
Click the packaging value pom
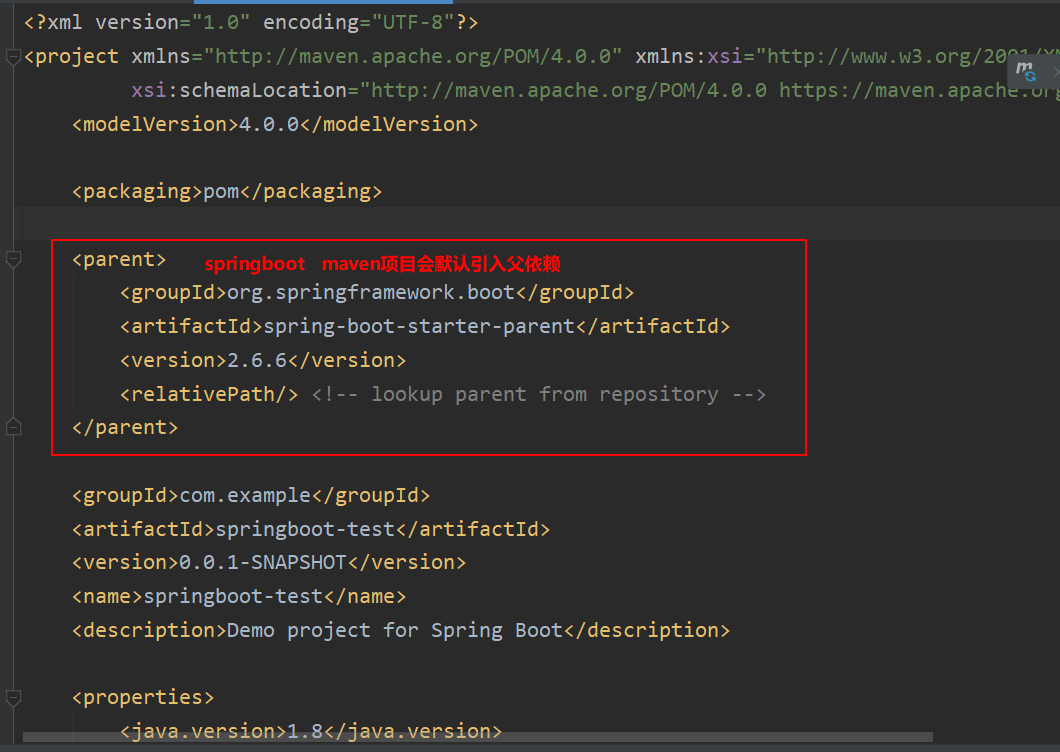(x=220, y=190)
